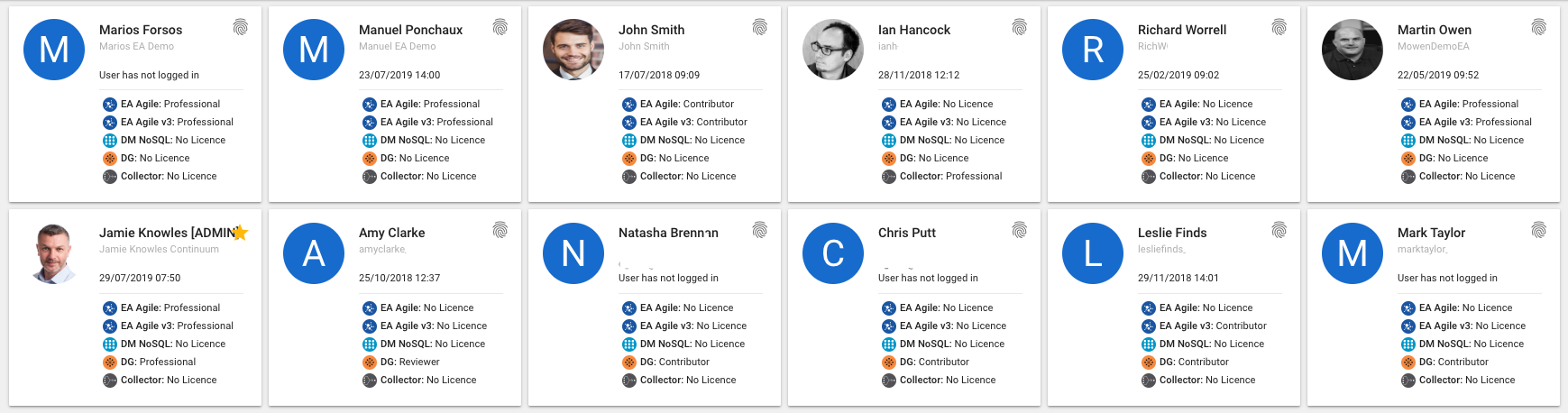Click the fingerprint icon on Martin Owen card

[x=1539, y=27]
